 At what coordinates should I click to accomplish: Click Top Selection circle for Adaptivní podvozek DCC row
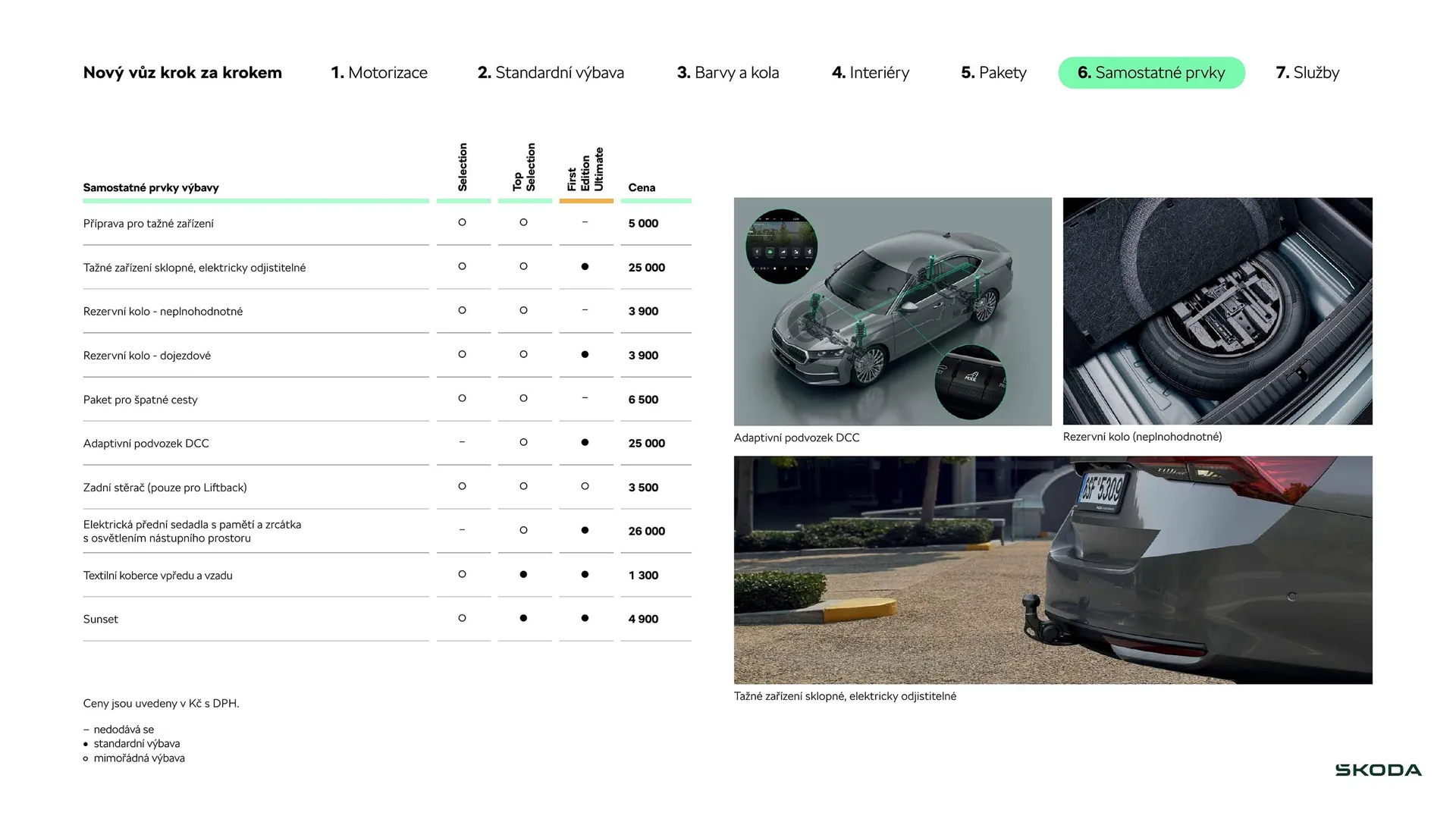click(x=524, y=442)
